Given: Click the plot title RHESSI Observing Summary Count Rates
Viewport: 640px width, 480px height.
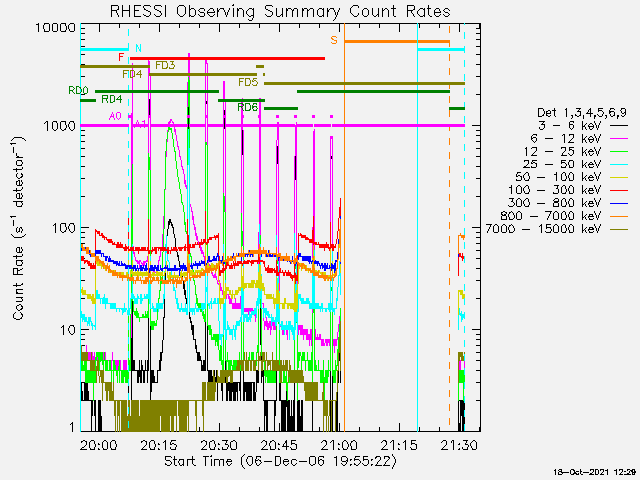Looking at the screenshot, I should (x=280, y=11).
